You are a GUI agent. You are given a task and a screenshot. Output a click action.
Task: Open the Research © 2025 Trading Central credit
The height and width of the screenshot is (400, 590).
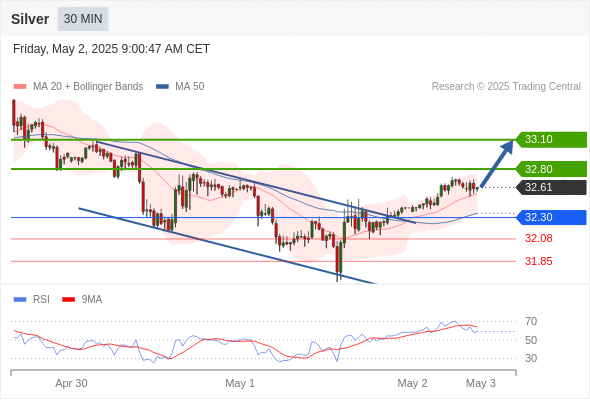[506, 87]
